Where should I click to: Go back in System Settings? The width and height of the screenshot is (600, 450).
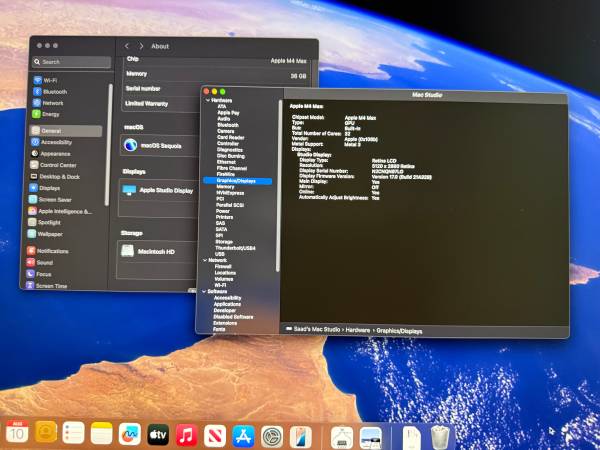[x=127, y=46]
